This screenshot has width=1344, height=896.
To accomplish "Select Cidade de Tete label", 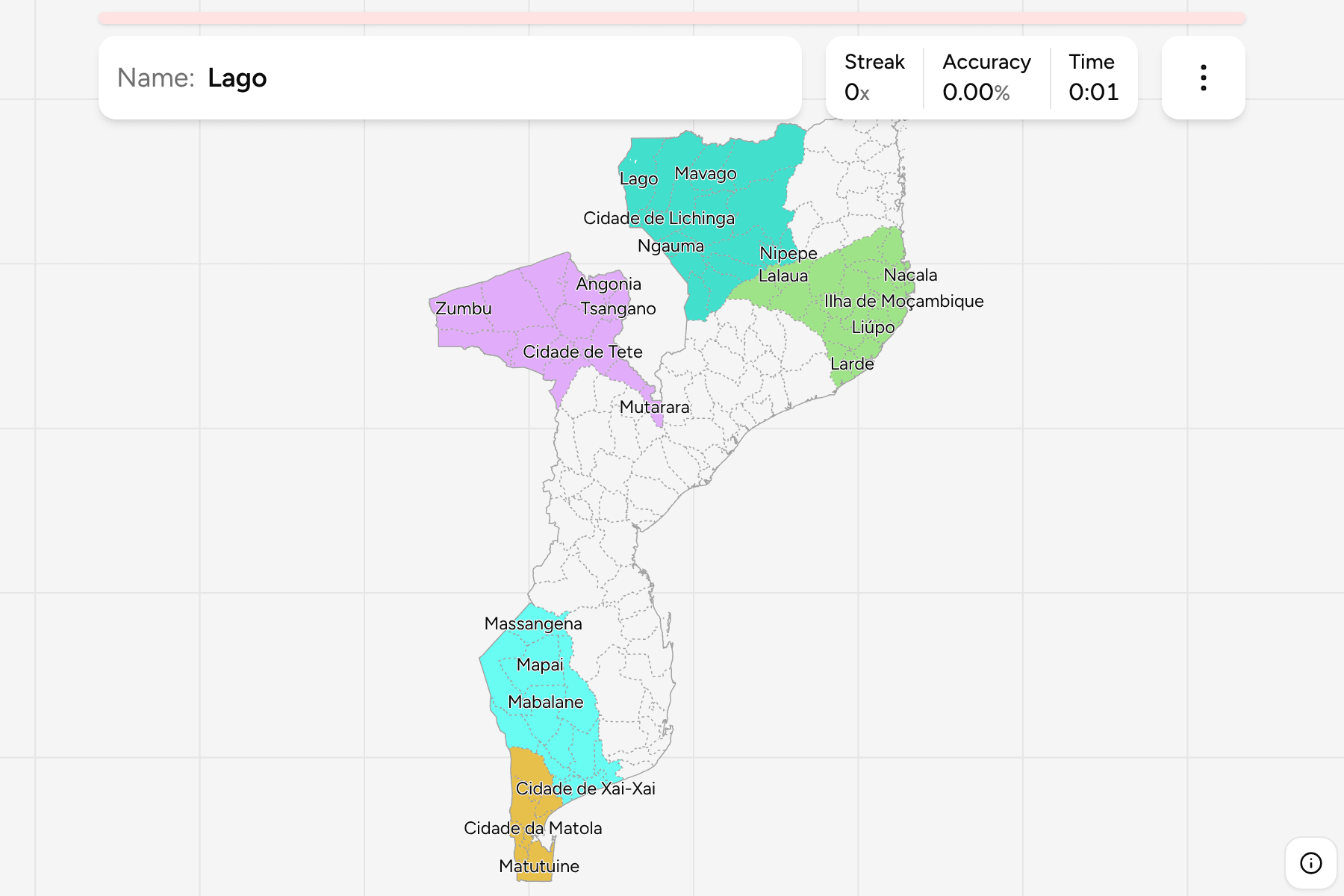I will click(582, 352).
